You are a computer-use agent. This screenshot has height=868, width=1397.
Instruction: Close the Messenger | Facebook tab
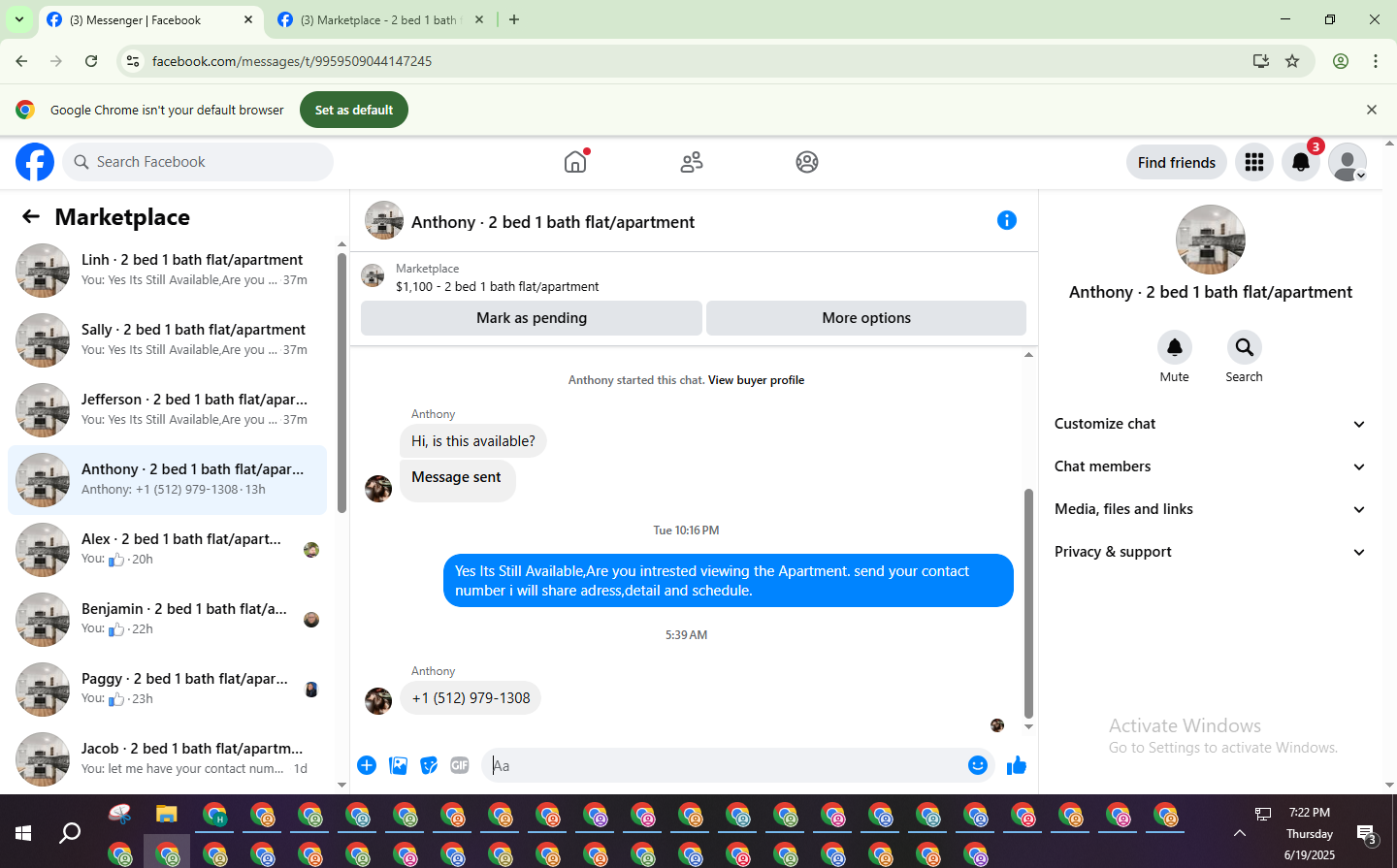pos(248,19)
